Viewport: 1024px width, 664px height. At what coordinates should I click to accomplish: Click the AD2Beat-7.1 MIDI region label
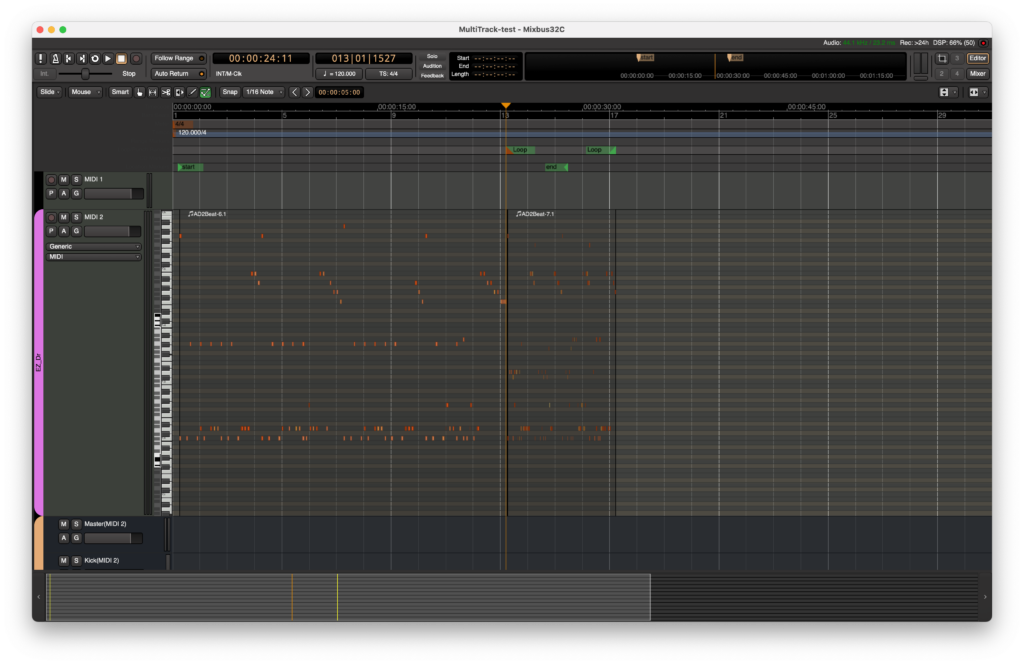tap(537, 214)
